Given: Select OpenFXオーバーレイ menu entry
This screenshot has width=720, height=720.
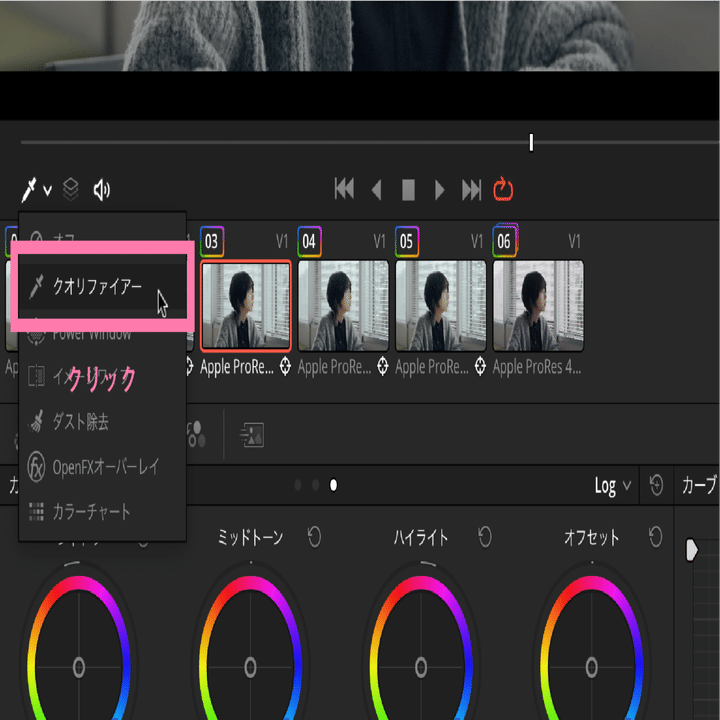Looking at the screenshot, I should pos(102,467).
